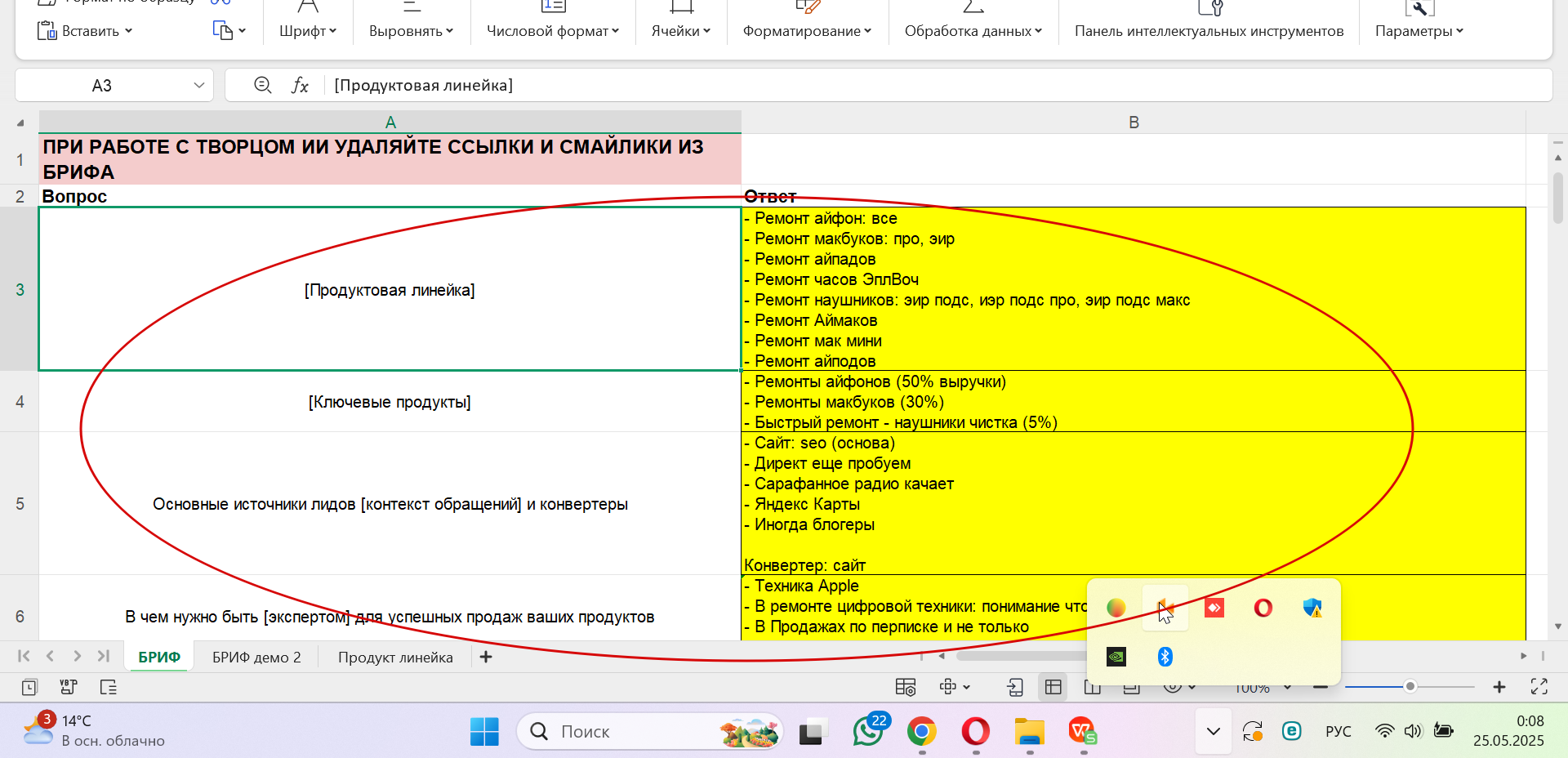The image size is (1568, 758).
Task: Switch to the БРИФ демо 2 sheet tab
Action: (256, 657)
